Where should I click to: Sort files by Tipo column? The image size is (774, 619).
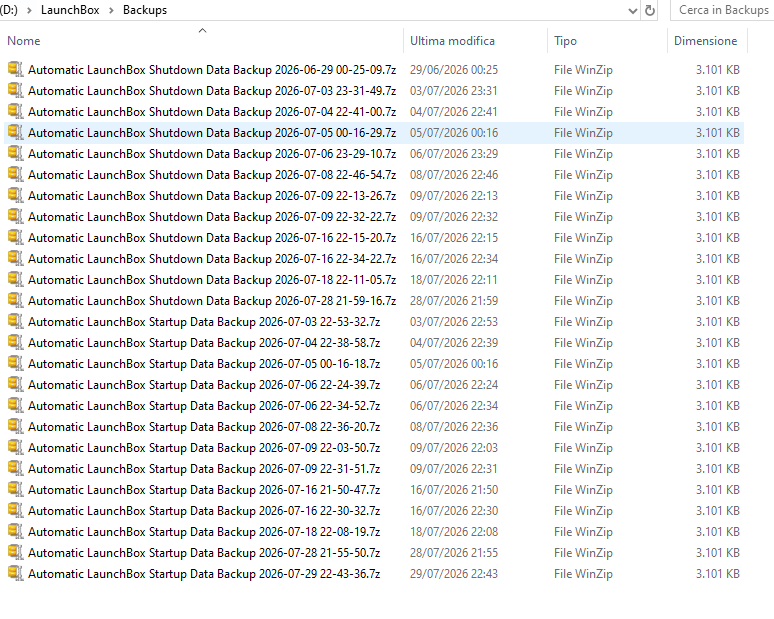[x=565, y=41]
